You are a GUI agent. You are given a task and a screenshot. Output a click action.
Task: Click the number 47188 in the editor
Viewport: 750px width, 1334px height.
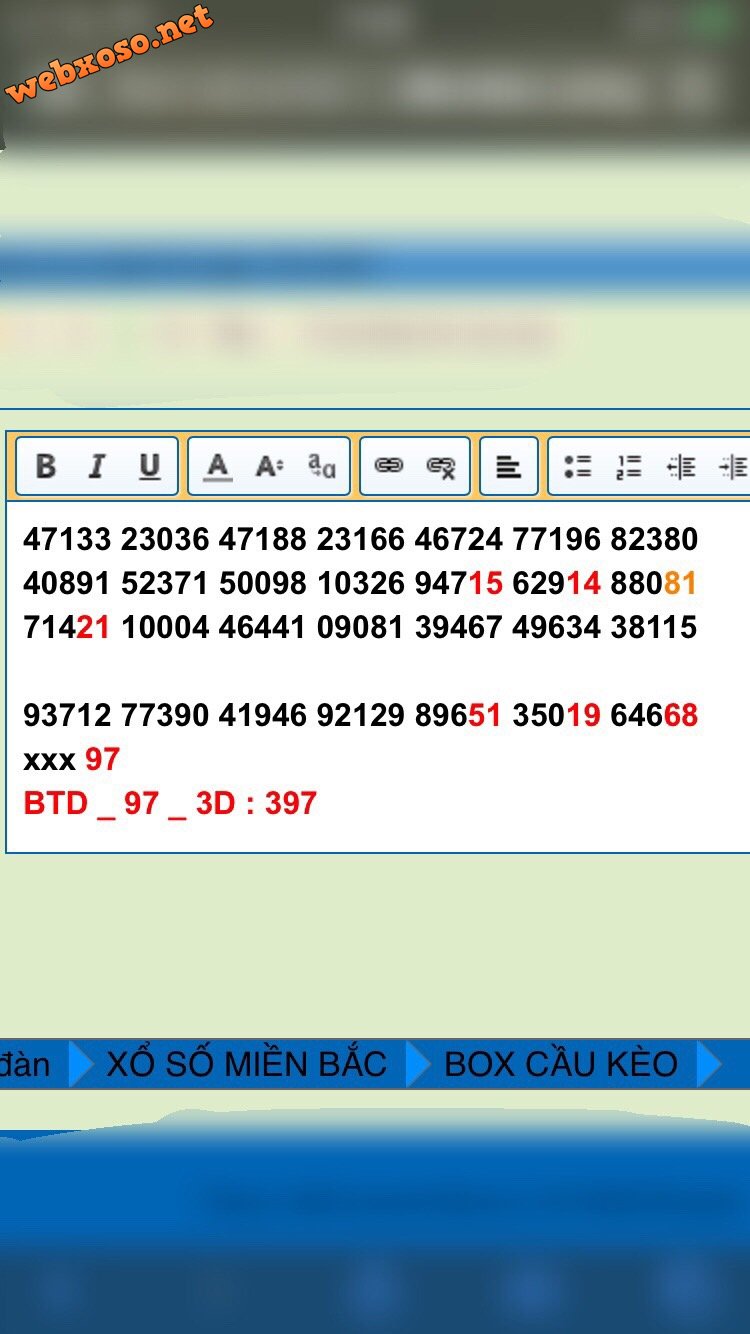click(x=263, y=539)
